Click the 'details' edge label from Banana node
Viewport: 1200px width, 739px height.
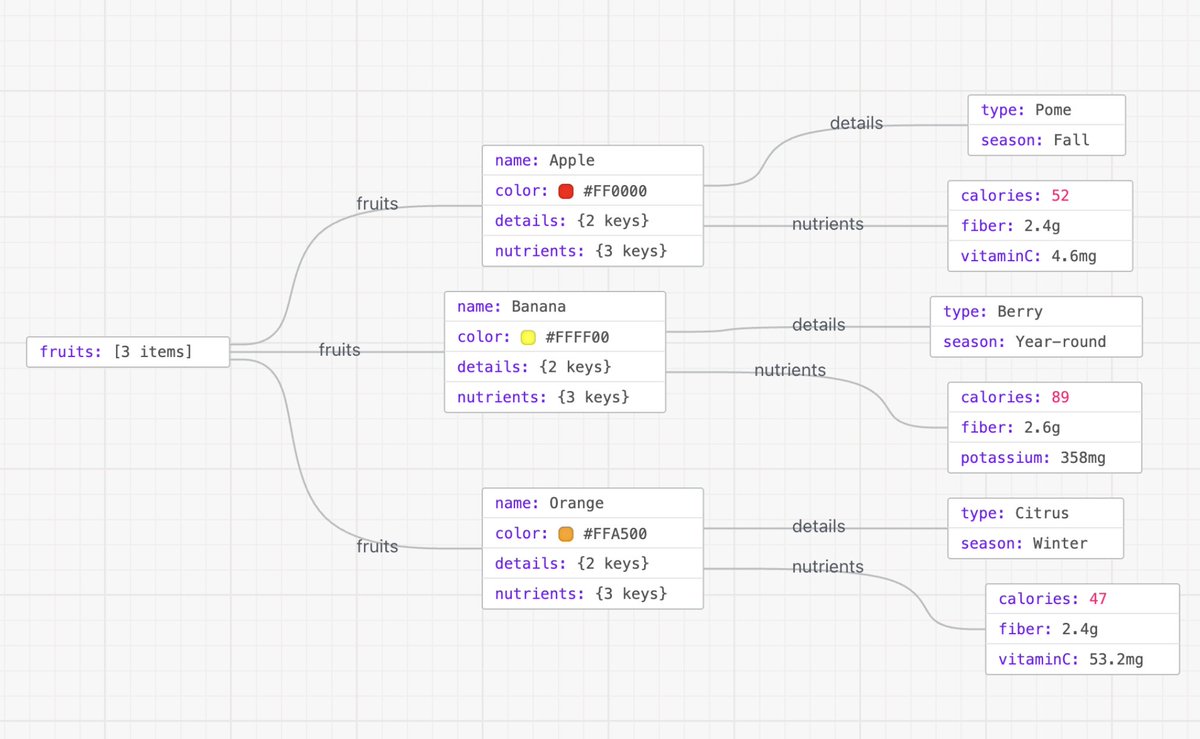pos(819,325)
